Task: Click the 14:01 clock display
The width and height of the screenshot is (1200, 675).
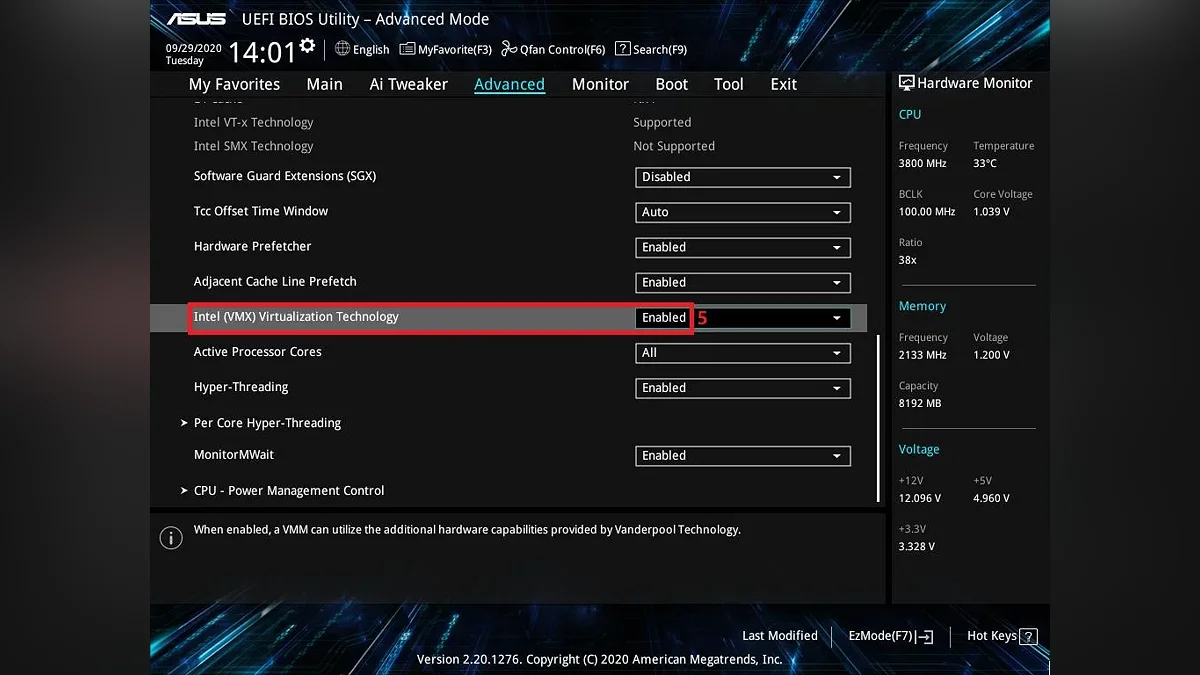Action: 262,52
